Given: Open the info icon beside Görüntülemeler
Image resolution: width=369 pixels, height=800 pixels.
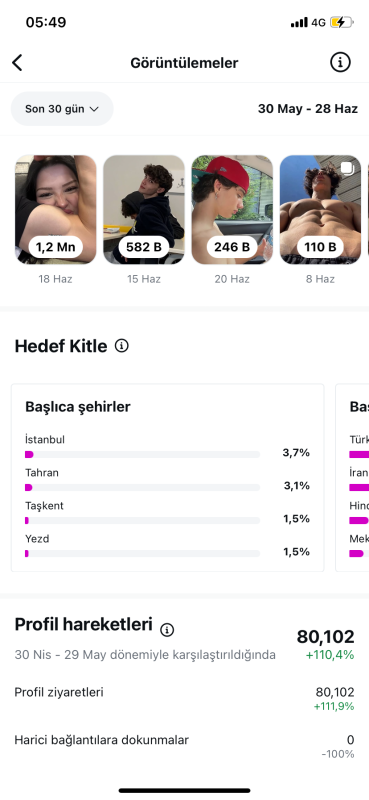Looking at the screenshot, I should (x=340, y=63).
